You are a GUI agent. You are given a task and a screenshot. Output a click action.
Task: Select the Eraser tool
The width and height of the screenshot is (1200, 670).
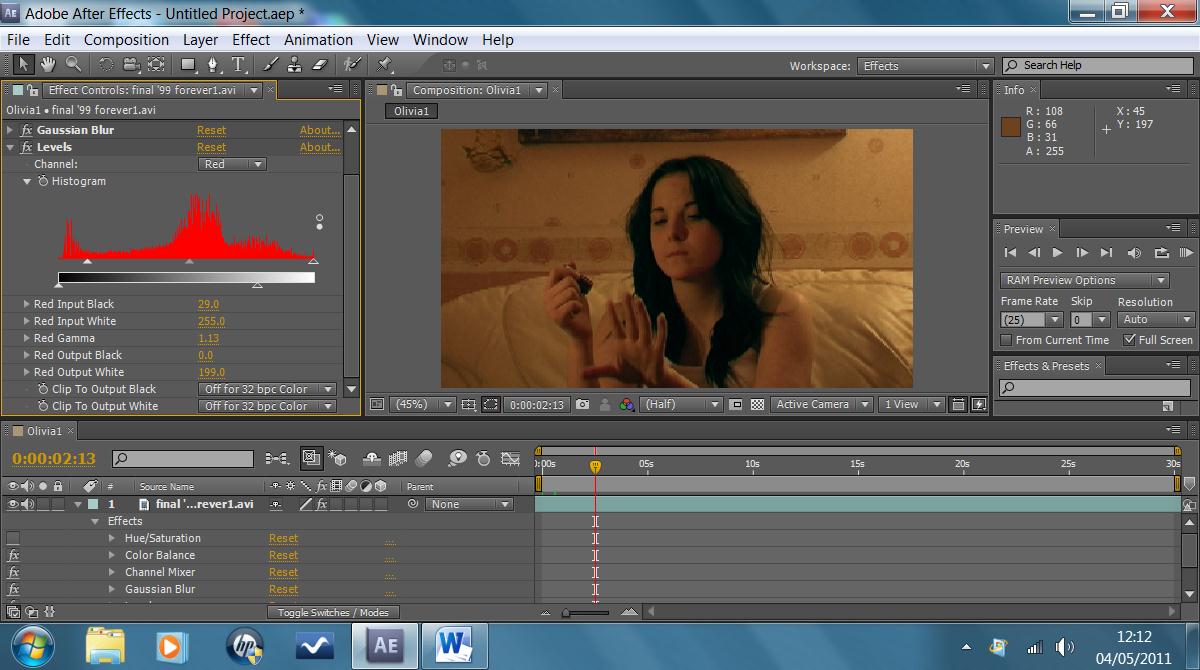[320, 65]
